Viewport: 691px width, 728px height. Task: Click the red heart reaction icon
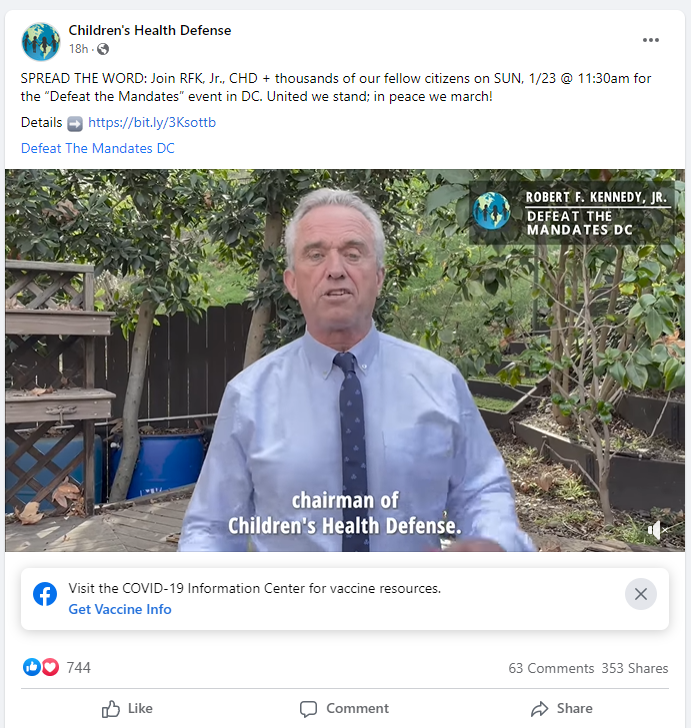[x=51, y=667]
